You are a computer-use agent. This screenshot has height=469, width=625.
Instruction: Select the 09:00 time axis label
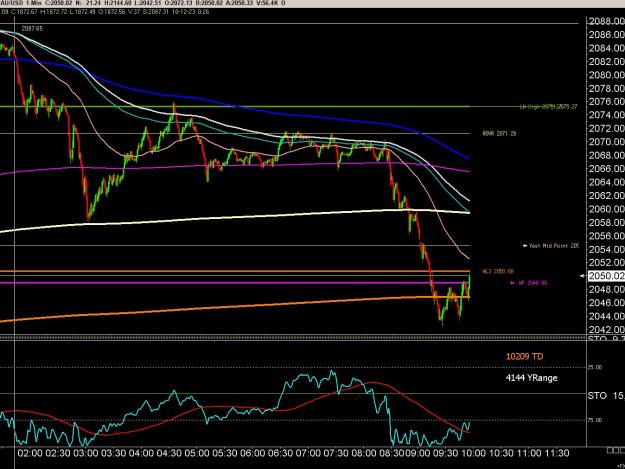coord(418,453)
